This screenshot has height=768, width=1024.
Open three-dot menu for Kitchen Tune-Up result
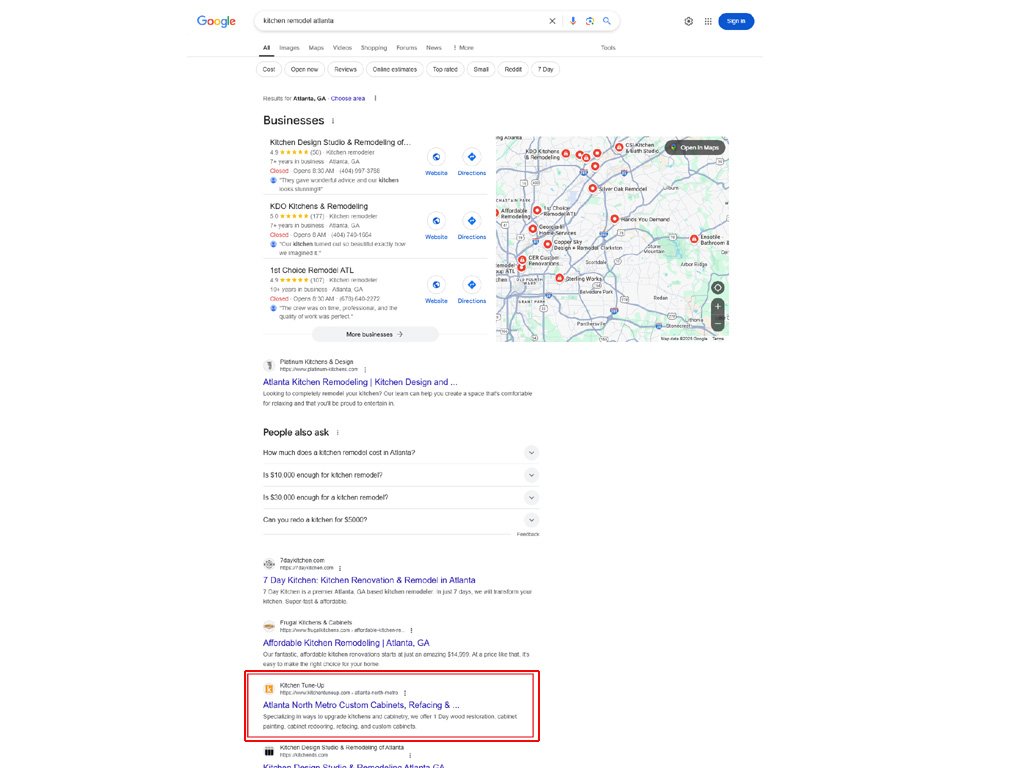click(406, 693)
